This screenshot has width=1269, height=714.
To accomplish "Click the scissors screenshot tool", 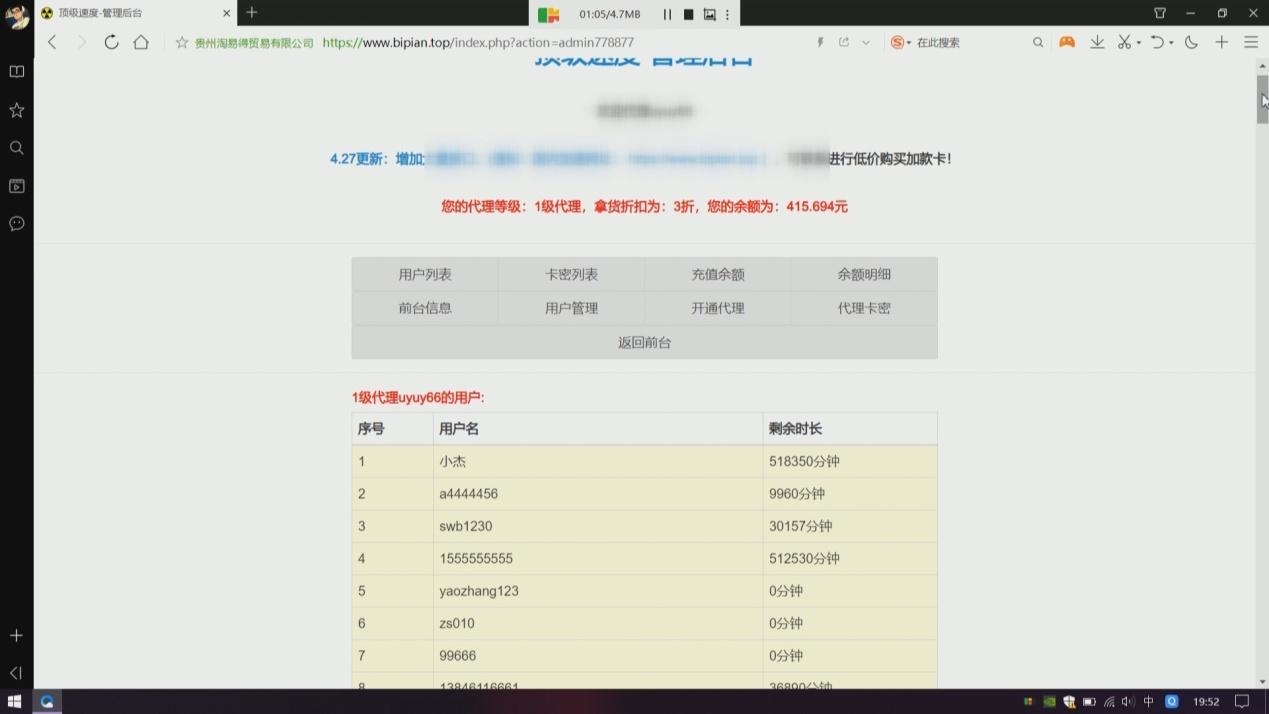I will tap(1124, 42).
